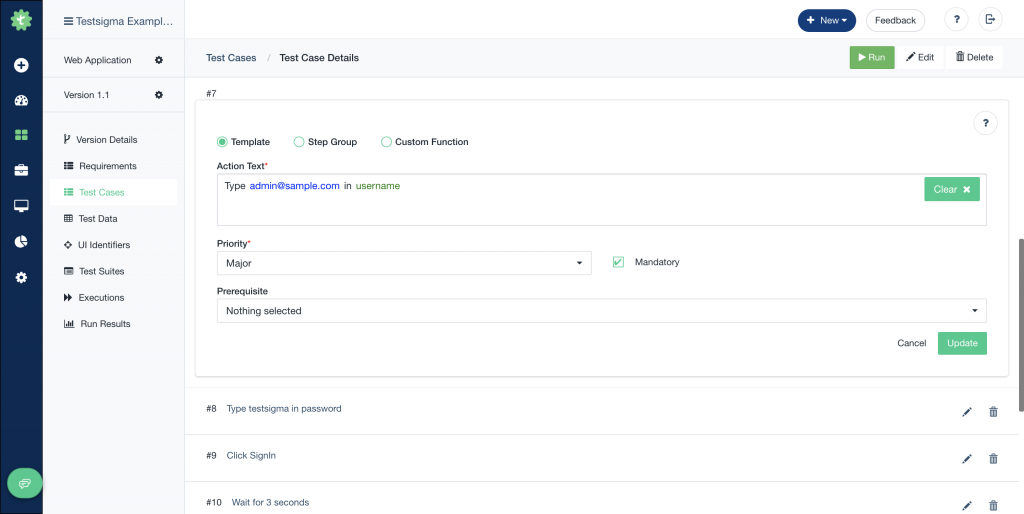Delete step #9 using trash icon
1024x514 pixels.
point(993,458)
